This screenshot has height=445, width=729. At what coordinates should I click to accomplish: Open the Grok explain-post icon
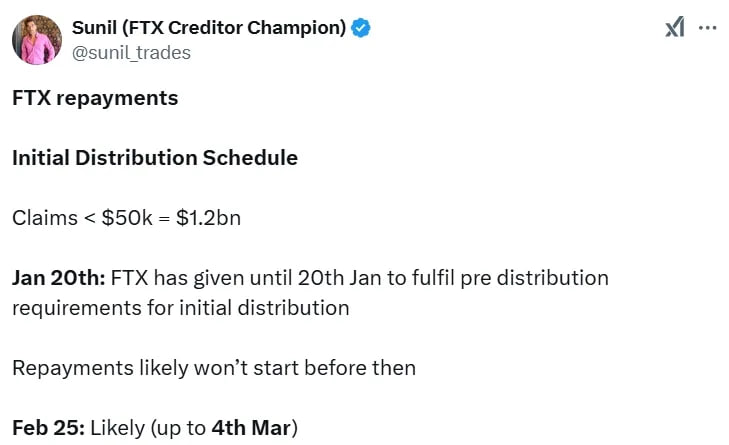pos(675,27)
